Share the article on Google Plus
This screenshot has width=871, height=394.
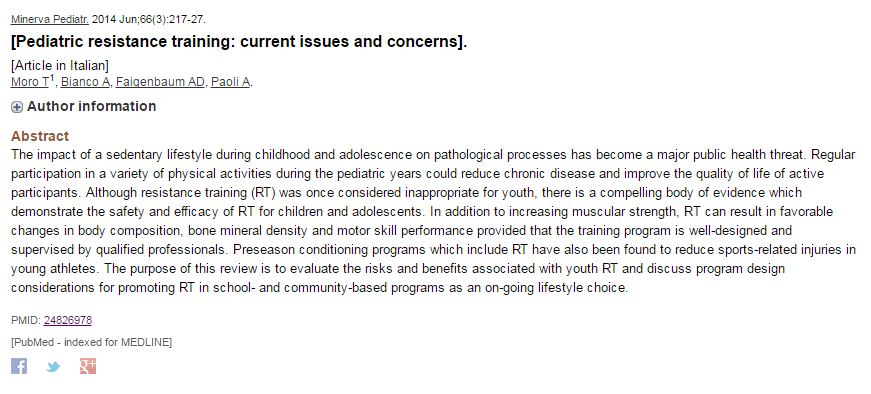point(88,366)
